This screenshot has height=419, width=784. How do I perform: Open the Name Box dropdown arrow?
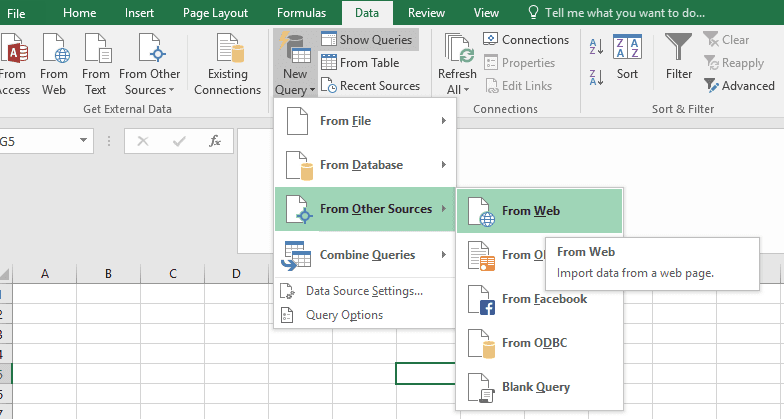[84, 141]
